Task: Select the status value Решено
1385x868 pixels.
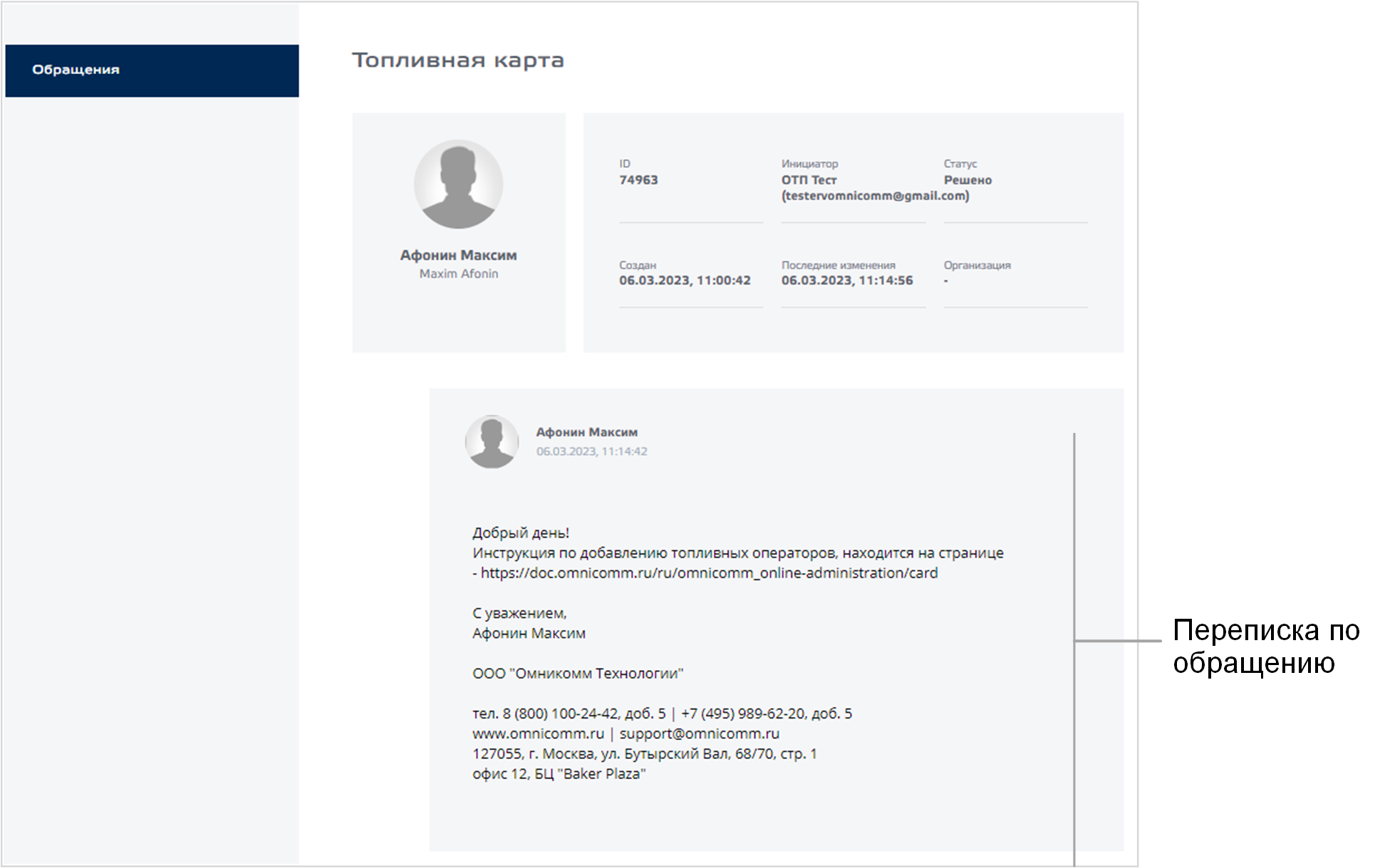Action: (x=968, y=180)
